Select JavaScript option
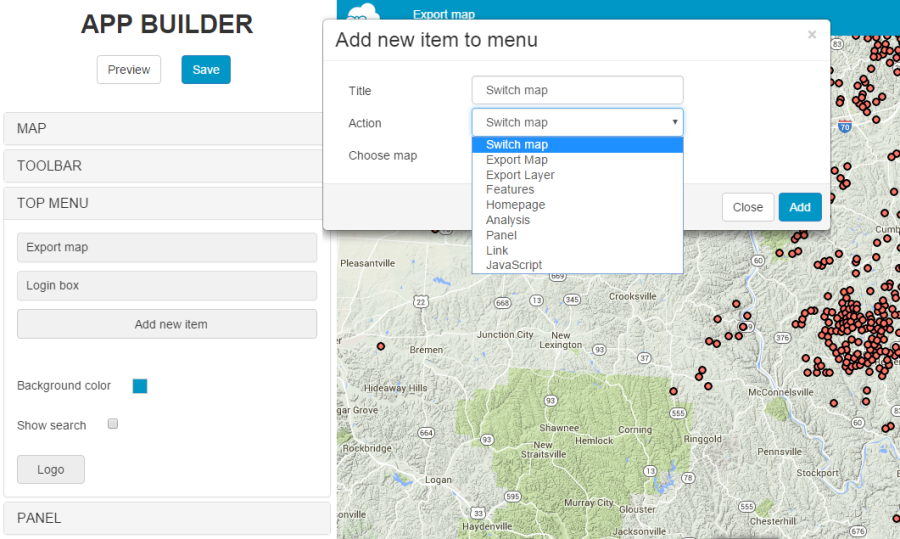Image resolution: width=900 pixels, height=539 pixels. click(577, 265)
